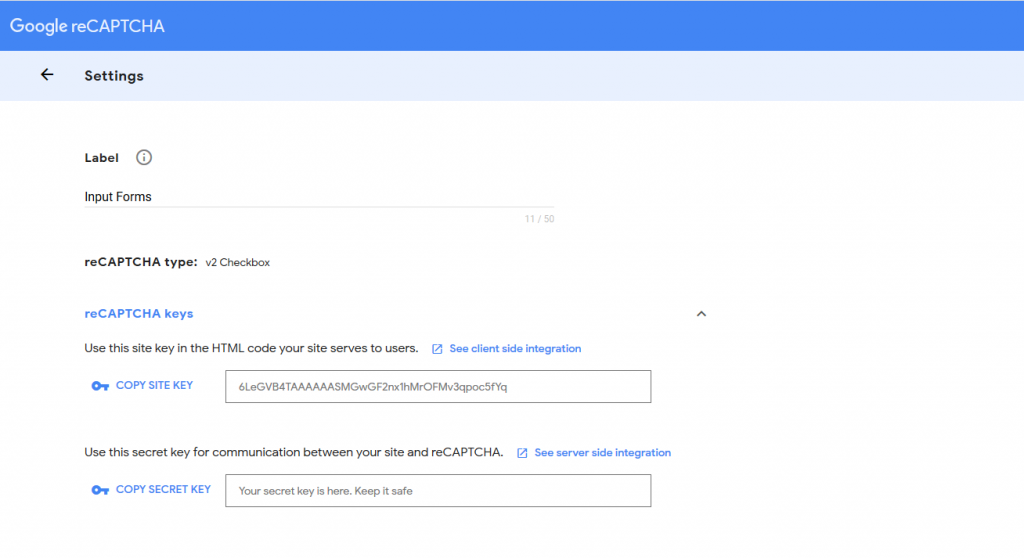The height and width of the screenshot is (558, 1024).
Task: Click the external link icon for server side integration
Action: (522, 453)
